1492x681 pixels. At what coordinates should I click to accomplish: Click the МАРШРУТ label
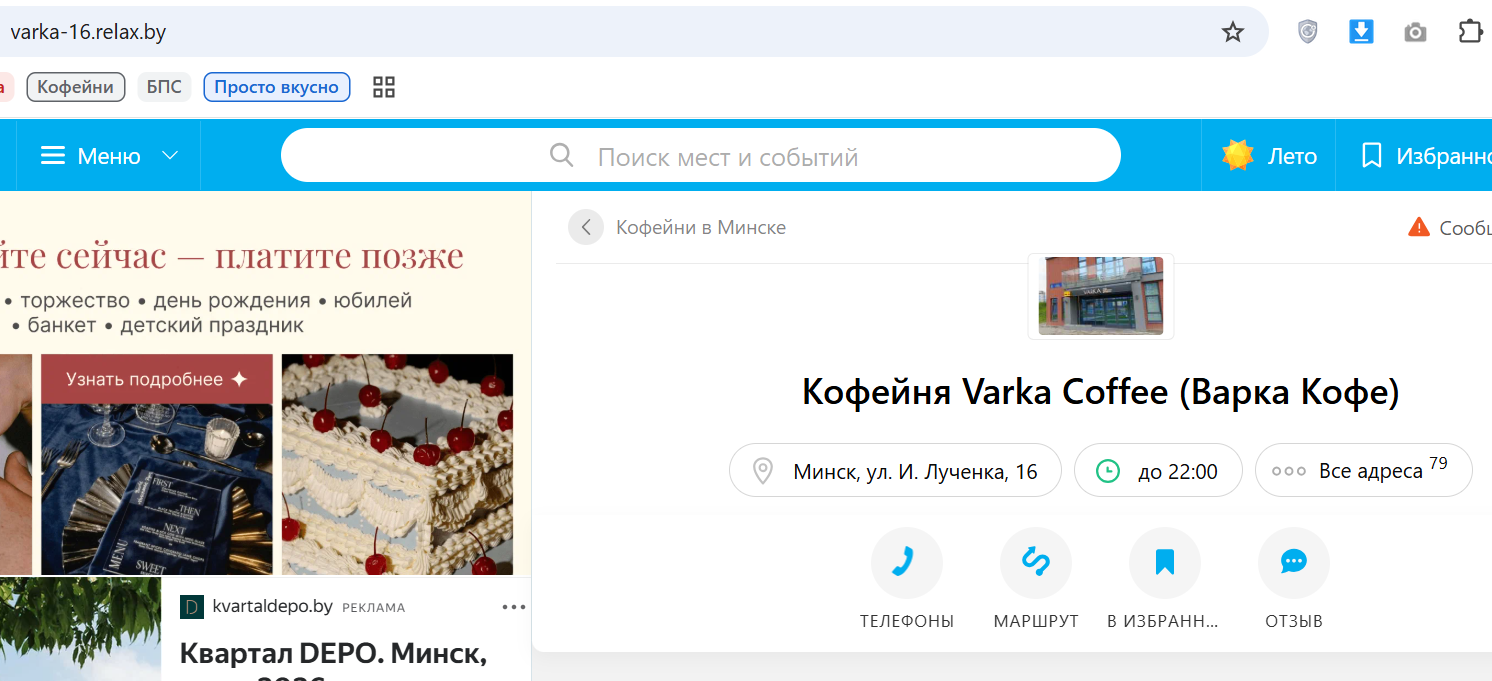pos(1036,621)
